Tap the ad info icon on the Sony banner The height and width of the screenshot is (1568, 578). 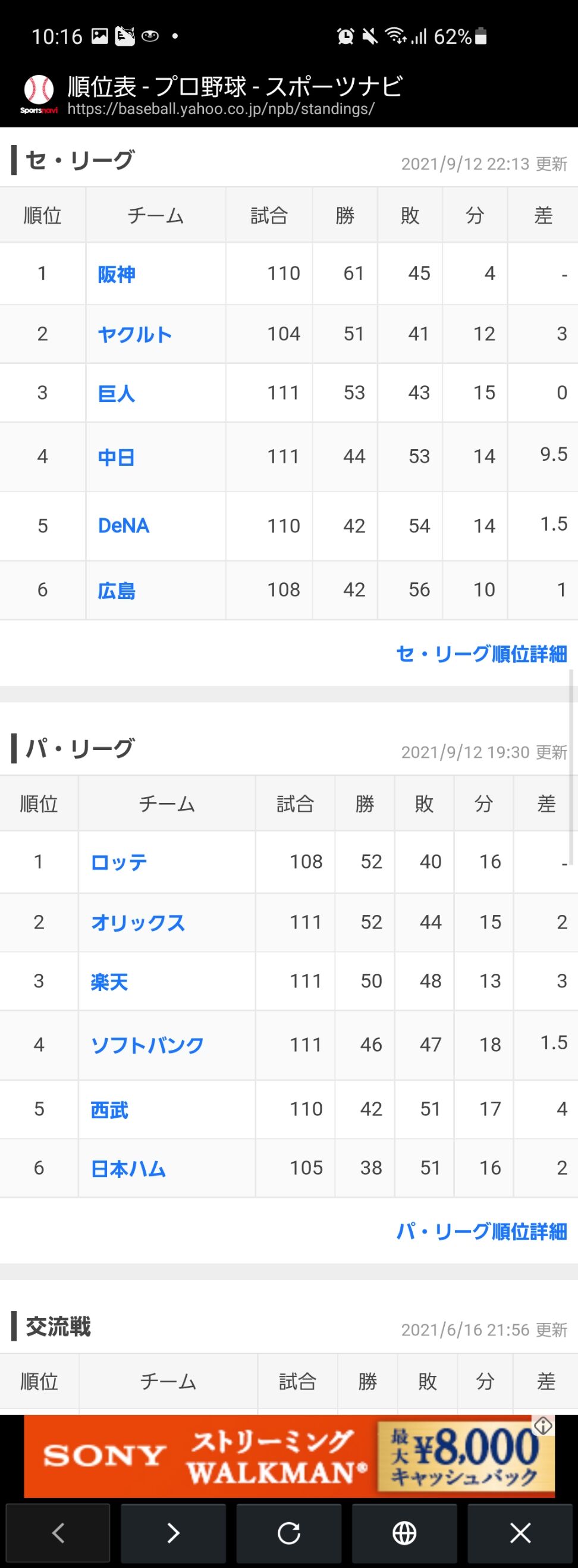pos(543,1425)
